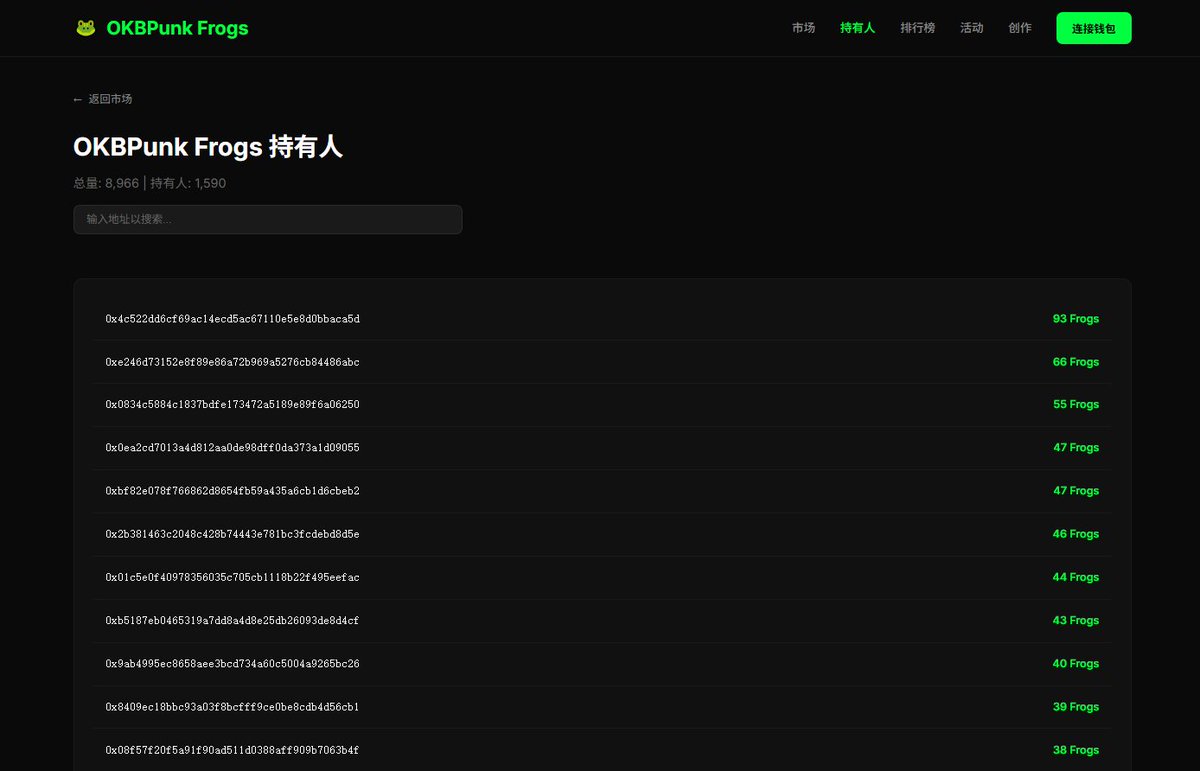1200x771 pixels.
Task: Select address 0x0ea2cd7013a4d812aa0de98dff0da373a1d09055
Action: [232, 448]
